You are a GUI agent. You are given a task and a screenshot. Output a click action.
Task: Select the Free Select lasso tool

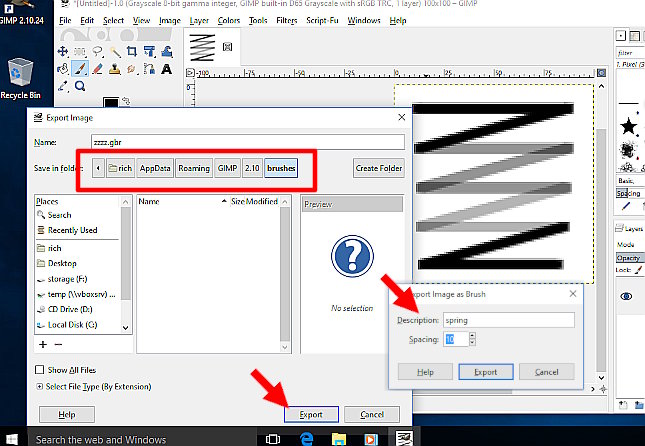[x=97, y=51]
